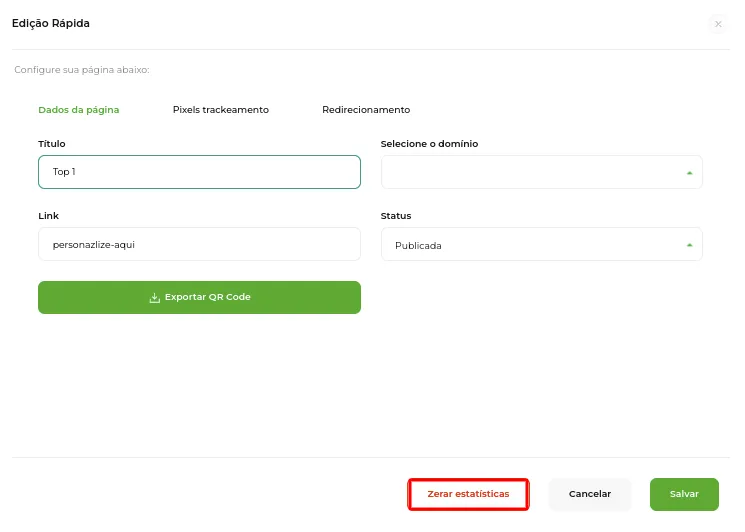The width and height of the screenshot is (745, 532).
Task: Open the Selecione o domínio dropdown
Action: pyautogui.click(x=542, y=172)
